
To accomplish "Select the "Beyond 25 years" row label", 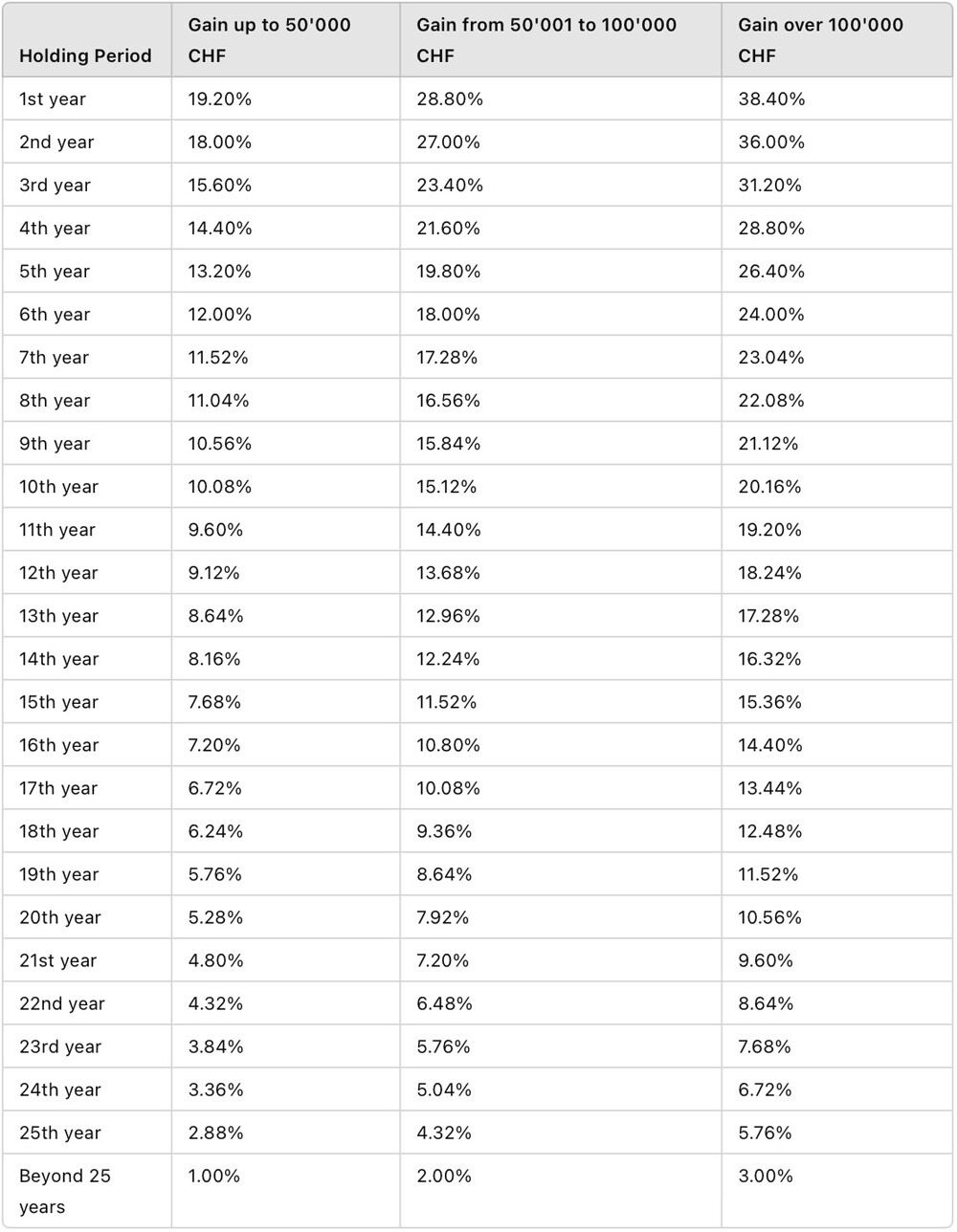I will point(65,1191).
